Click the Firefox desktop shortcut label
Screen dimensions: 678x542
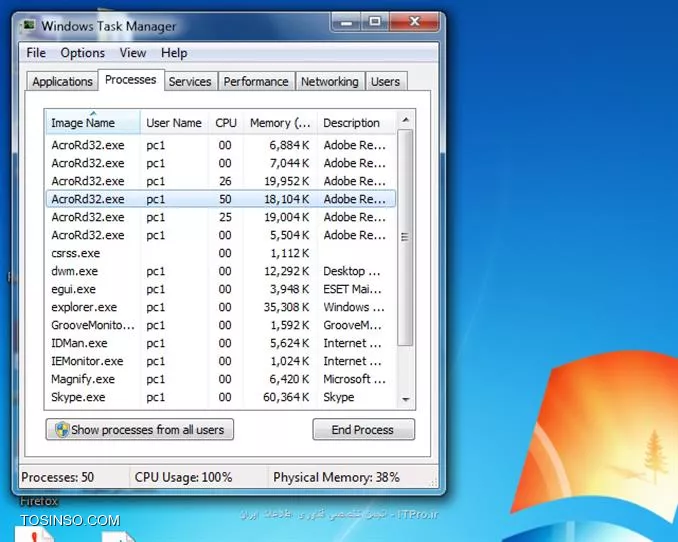point(39,501)
